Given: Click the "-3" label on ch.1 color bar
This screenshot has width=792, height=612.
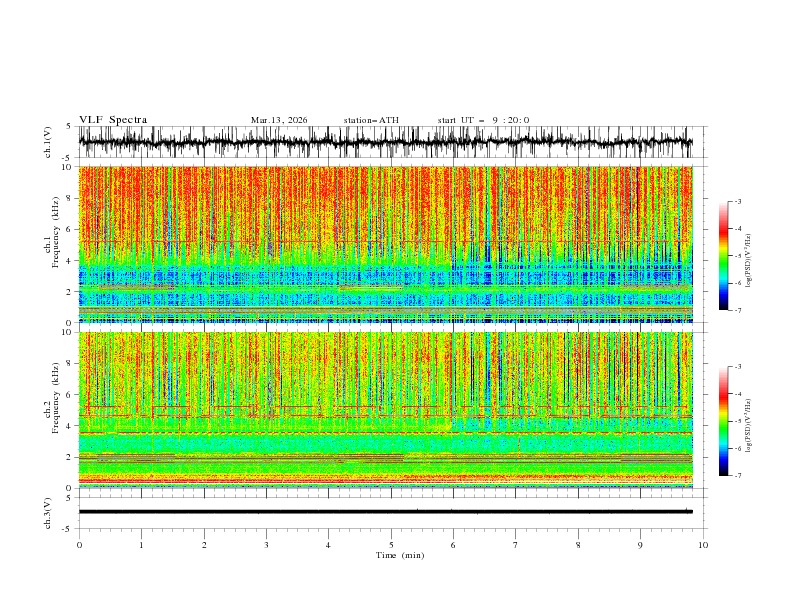Looking at the screenshot, I should pos(738,201).
